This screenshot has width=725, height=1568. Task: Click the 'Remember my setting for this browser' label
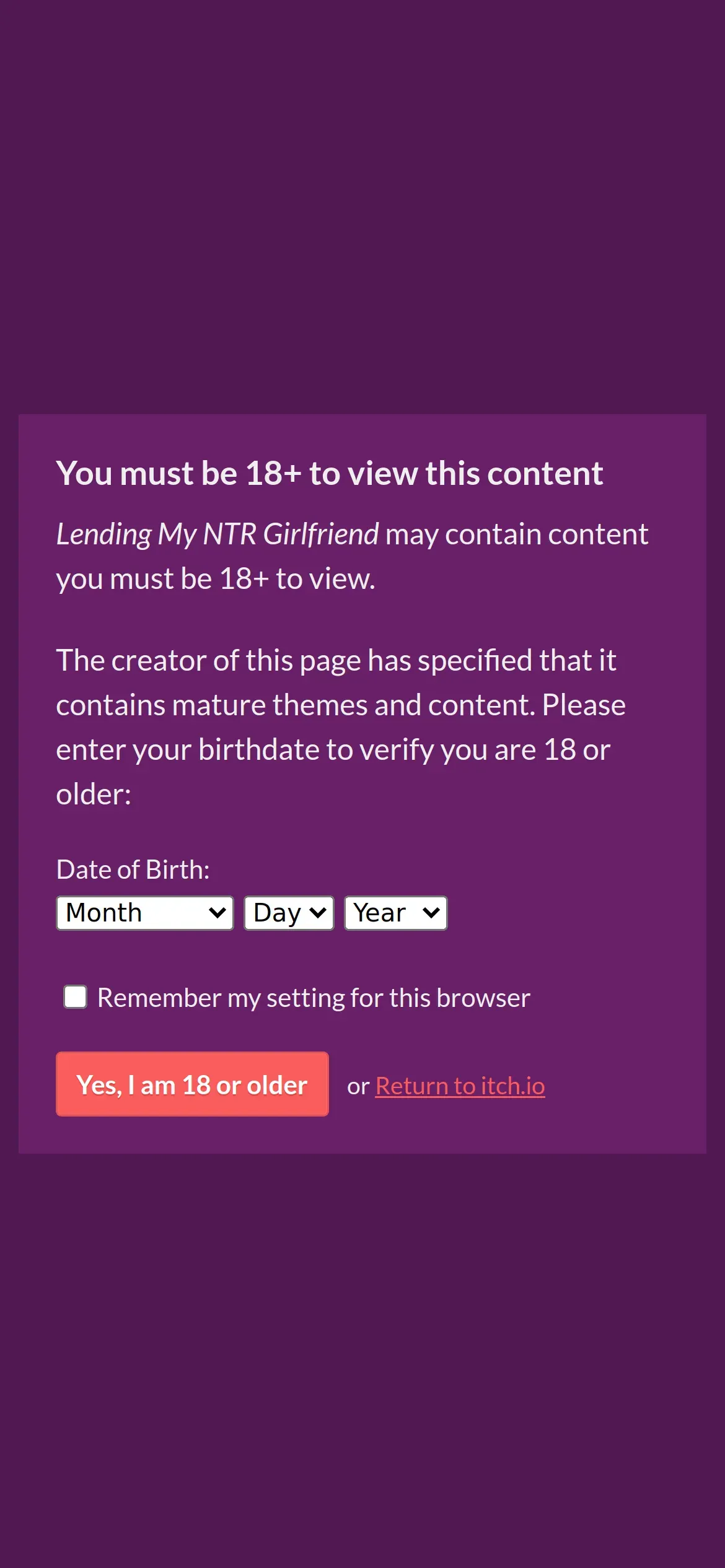[314, 998]
